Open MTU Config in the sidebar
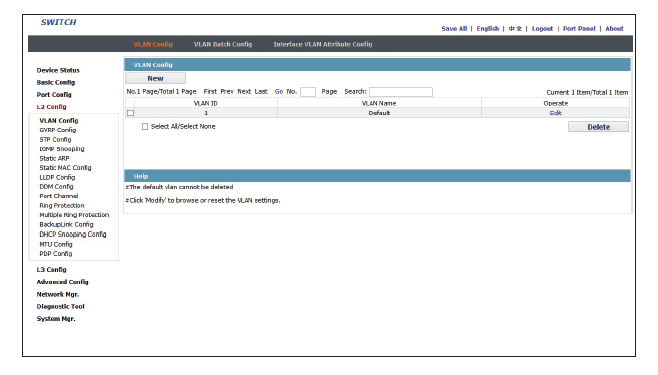 (x=56, y=244)
